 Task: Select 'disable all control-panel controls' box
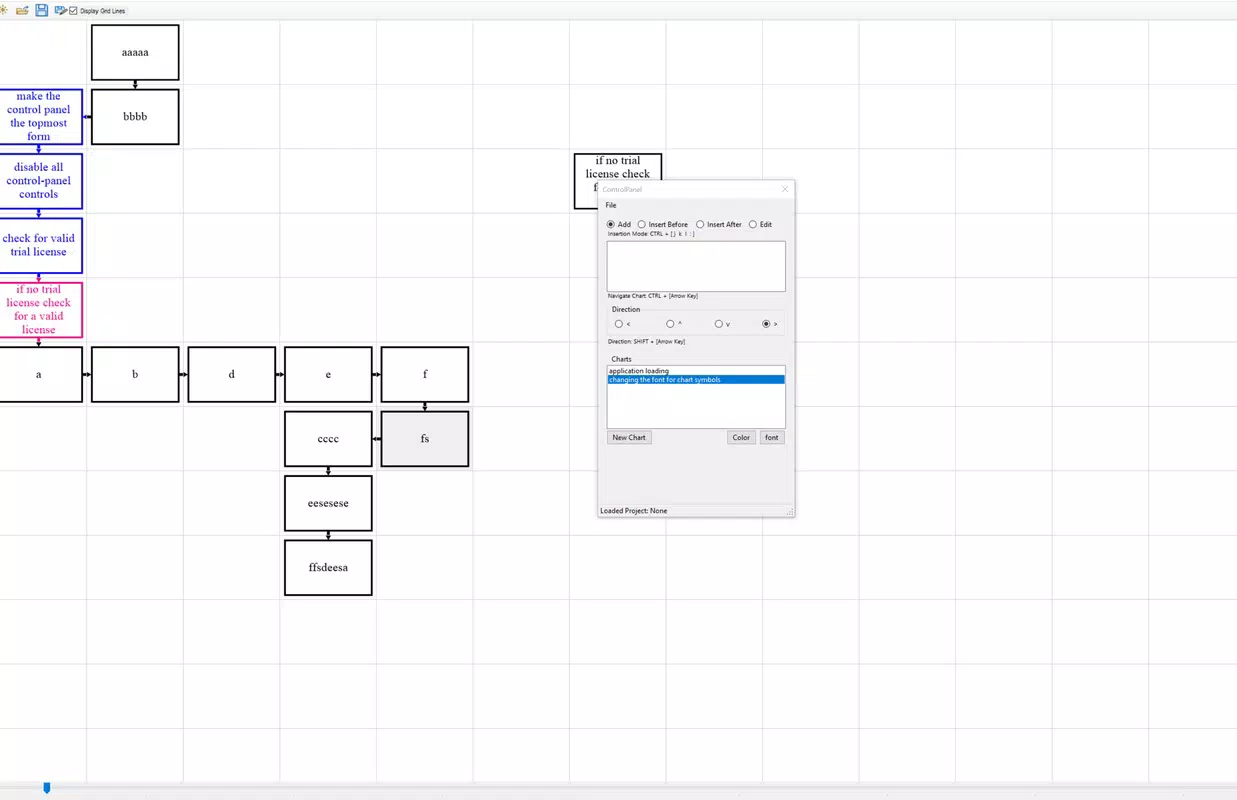(x=40, y=181)
